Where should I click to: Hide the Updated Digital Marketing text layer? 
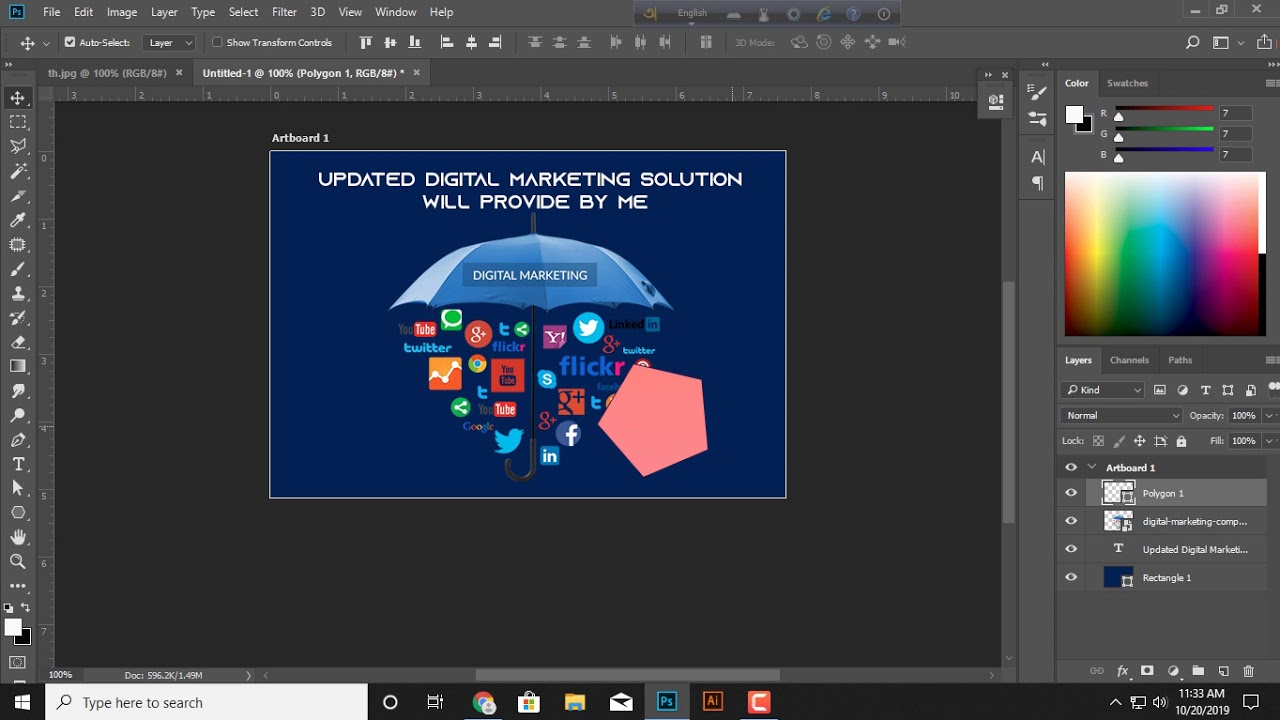pyautogui.click(x=1071, y=549)
